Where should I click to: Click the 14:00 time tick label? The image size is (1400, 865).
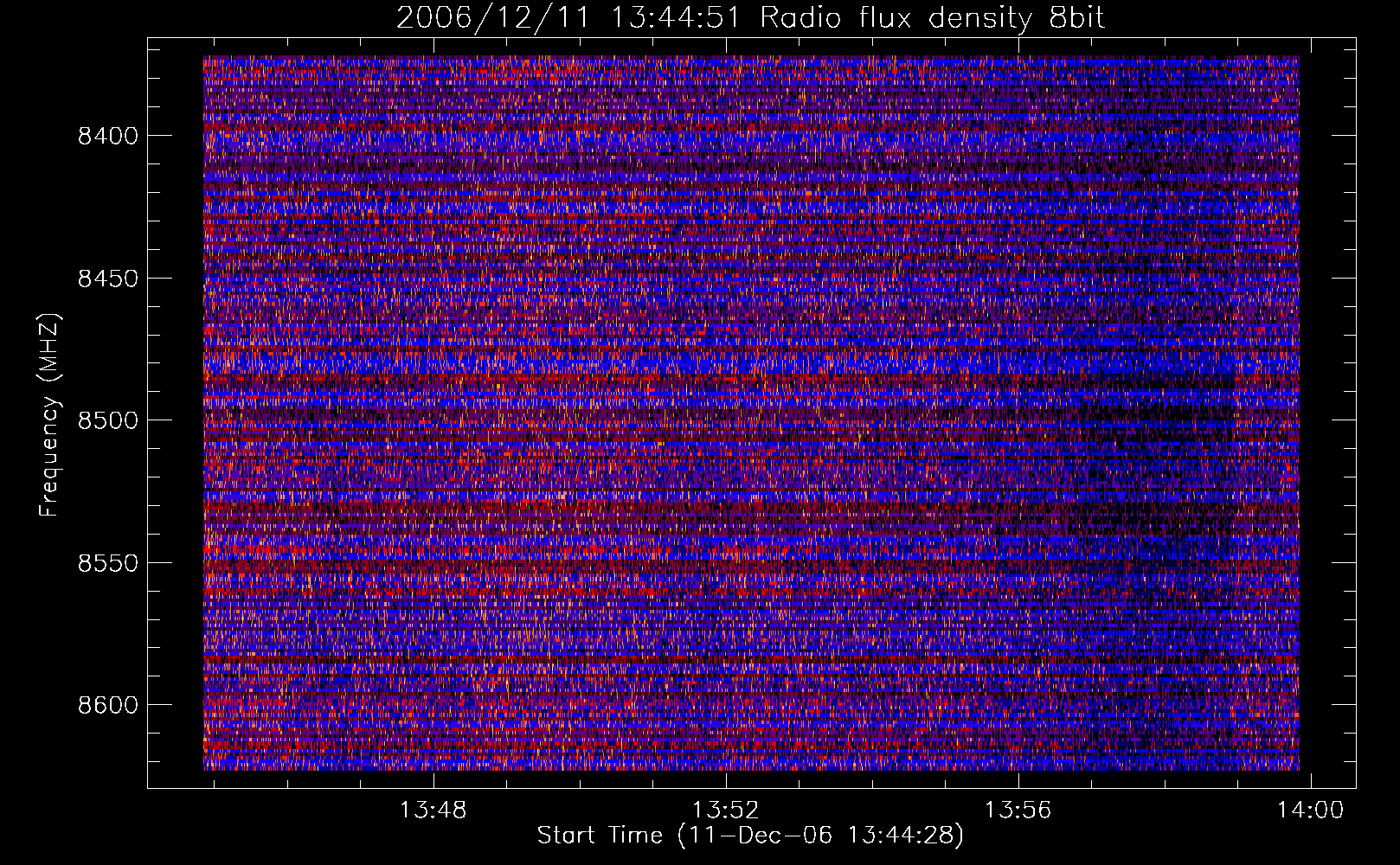[1311, 811]
